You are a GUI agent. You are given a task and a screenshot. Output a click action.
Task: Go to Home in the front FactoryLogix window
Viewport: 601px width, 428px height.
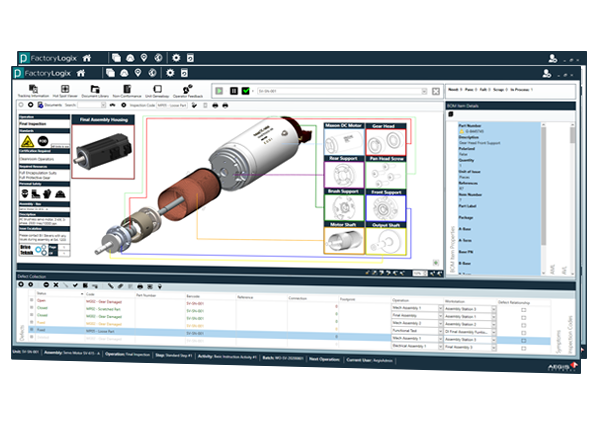80,73
